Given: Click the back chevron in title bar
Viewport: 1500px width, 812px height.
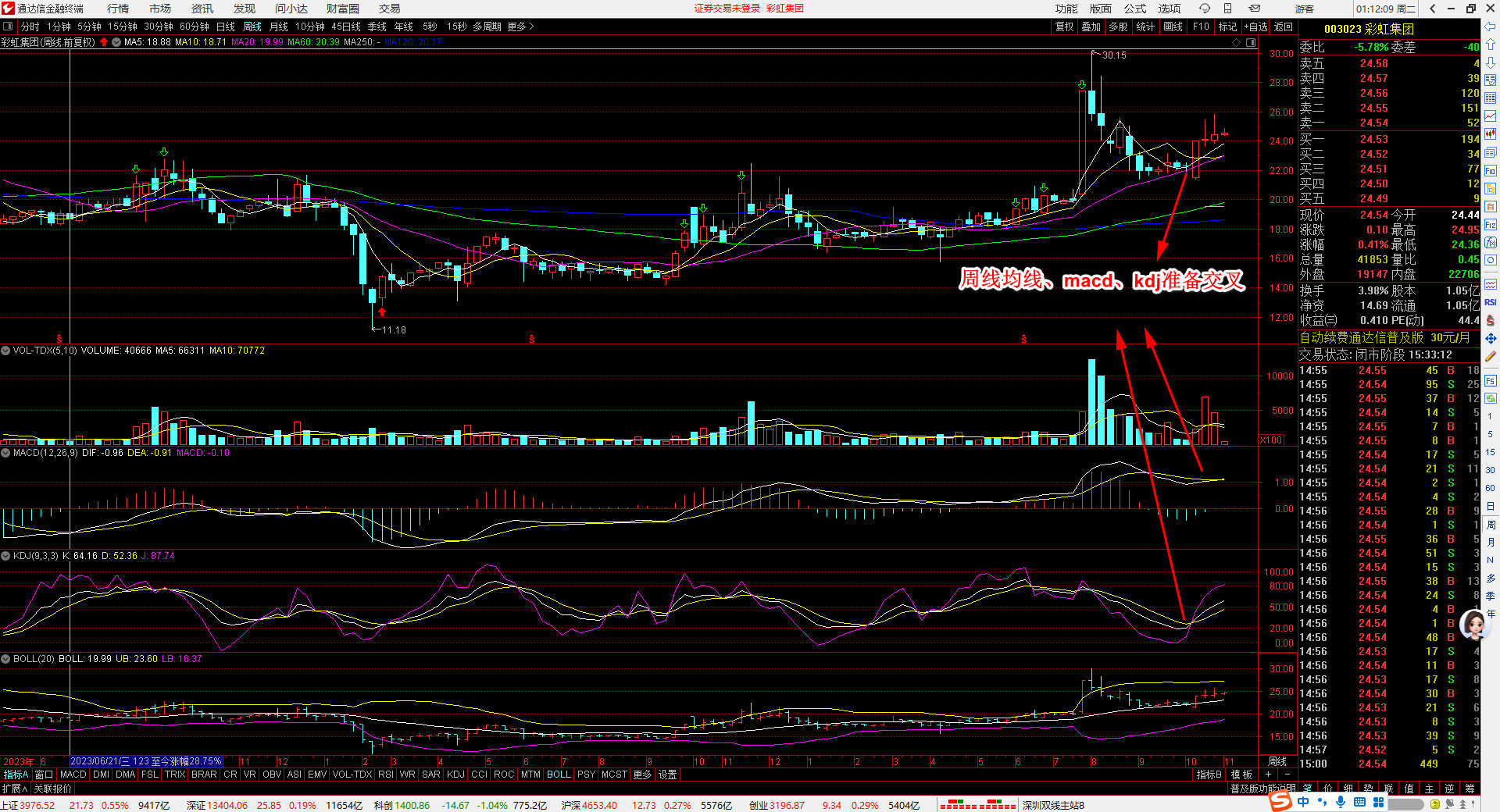Looking at the screenshot, I should [x=1432, y=9].
